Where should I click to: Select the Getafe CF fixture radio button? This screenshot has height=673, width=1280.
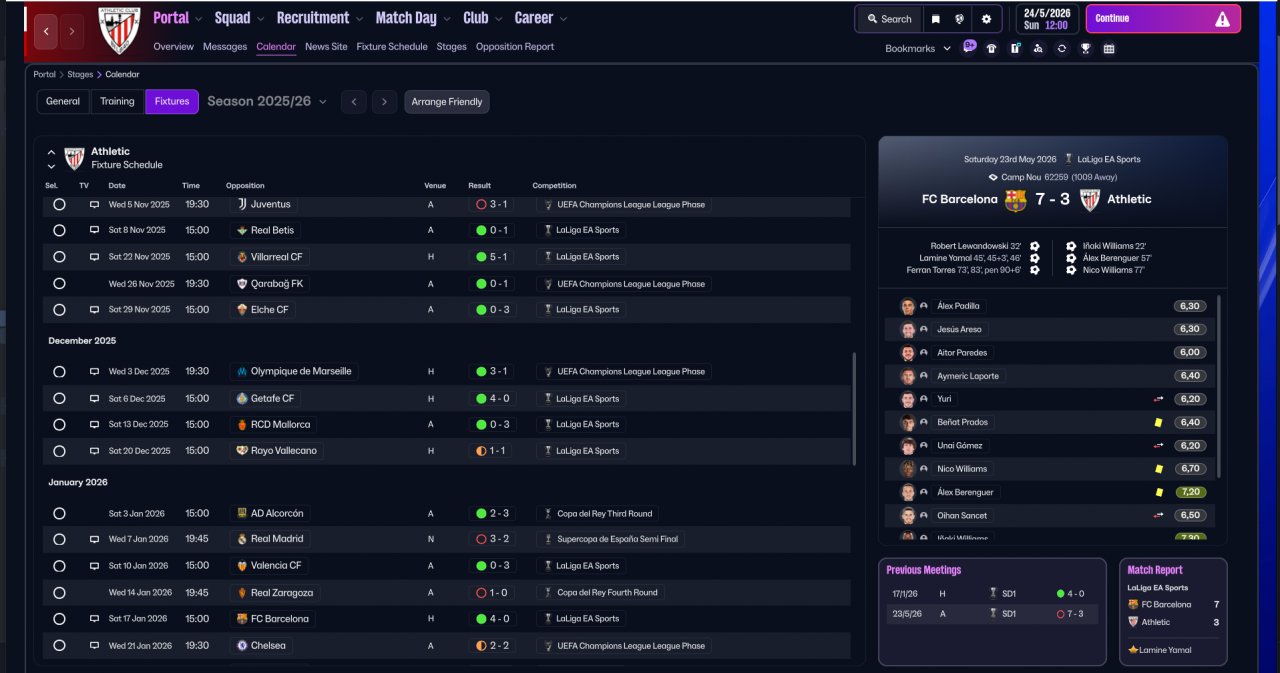click(59, 398)
